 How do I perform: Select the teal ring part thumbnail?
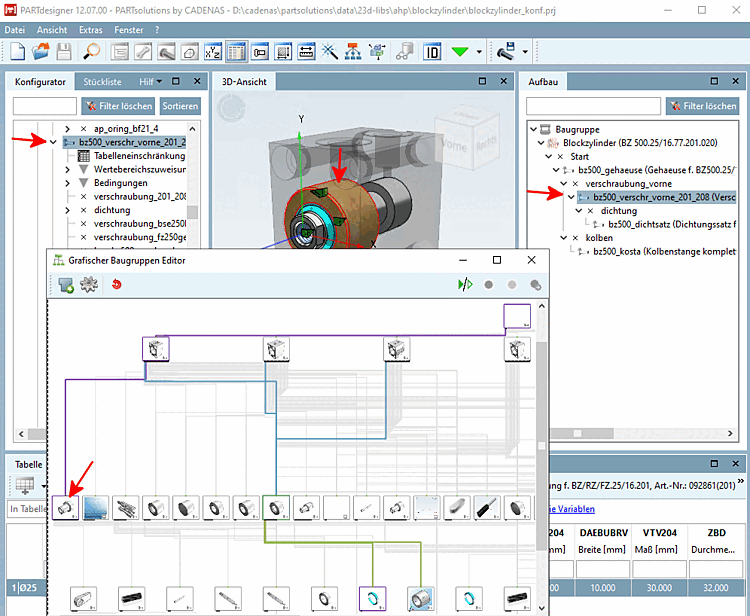pos(372,598)
